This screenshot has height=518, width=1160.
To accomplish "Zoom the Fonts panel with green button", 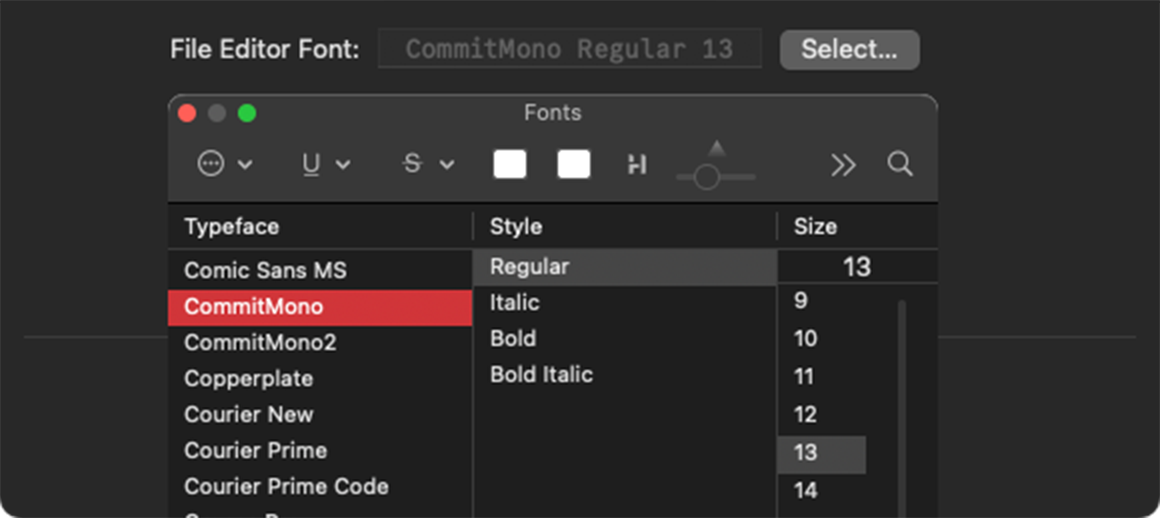I will pyautogui.click(x=247, y=113).
